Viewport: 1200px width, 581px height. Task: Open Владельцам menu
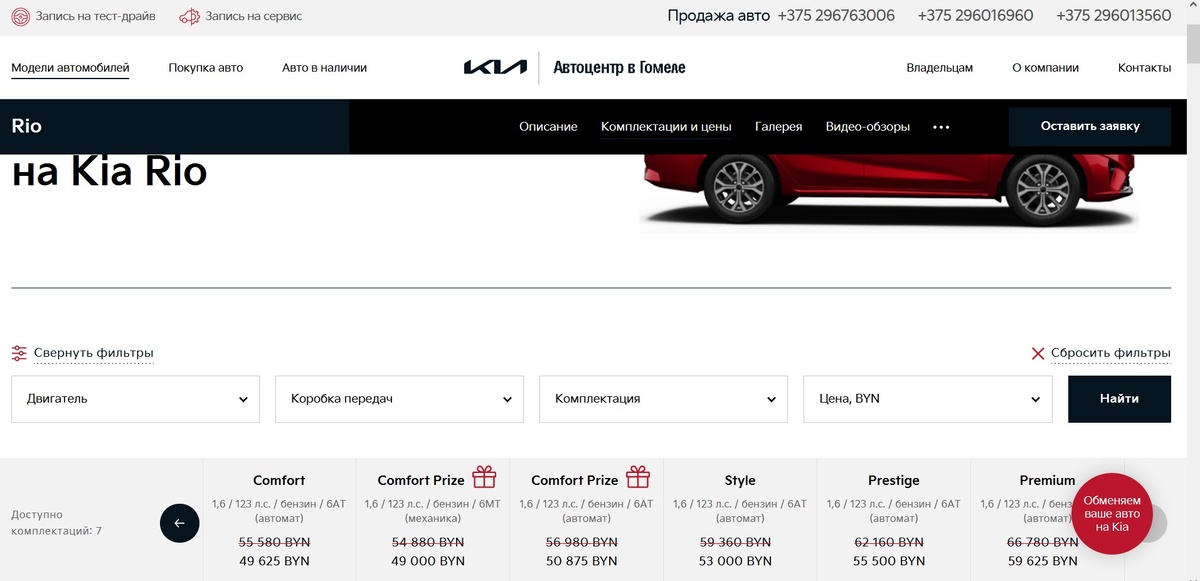click(x=939, y=68)
